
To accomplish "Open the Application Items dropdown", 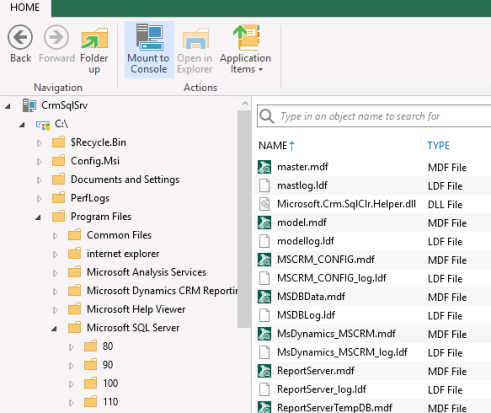I will (246, 49).
